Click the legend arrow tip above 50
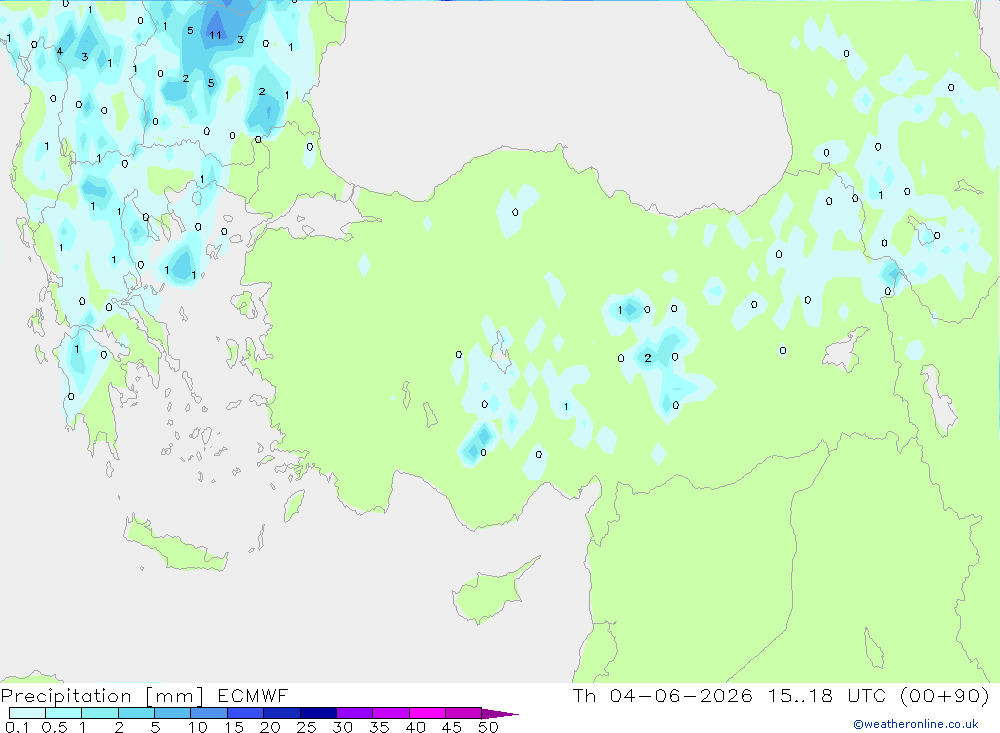Screen dimensions: 1000x733 500,713
